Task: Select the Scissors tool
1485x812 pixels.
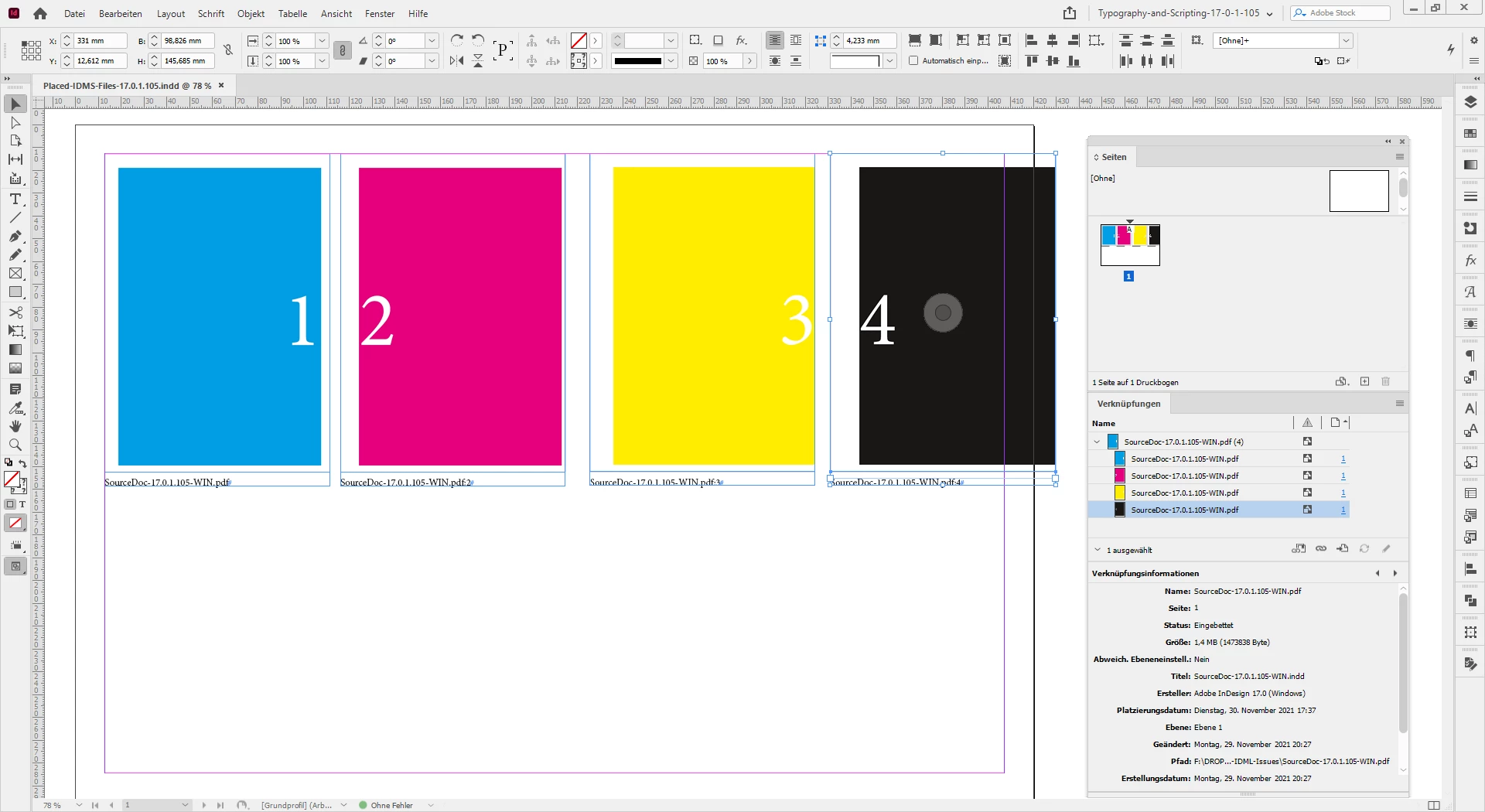Action: click(x=15, y=312)
